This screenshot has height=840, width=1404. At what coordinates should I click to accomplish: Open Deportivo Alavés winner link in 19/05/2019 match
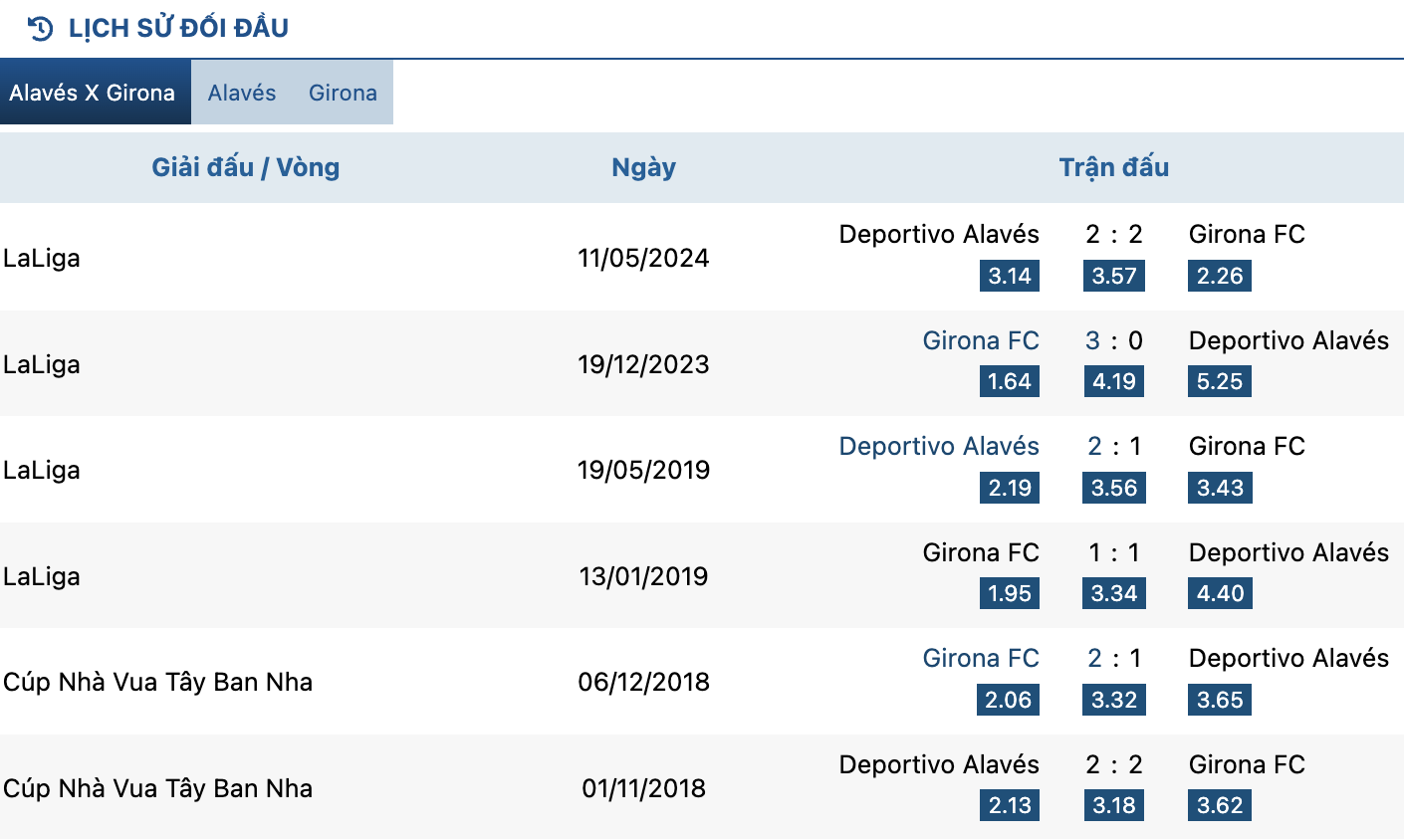point(939,446)
